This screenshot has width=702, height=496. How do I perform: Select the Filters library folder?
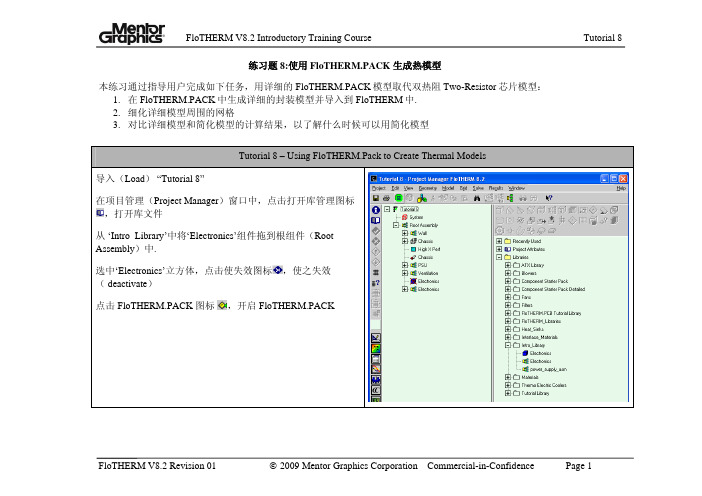point(527,305)
